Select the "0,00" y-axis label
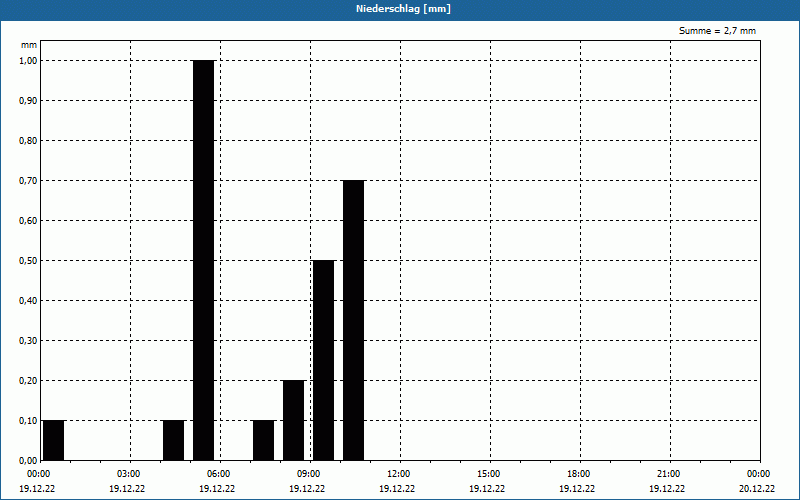The height and width of the screenshot is (500, 800). (x=28, y=460)
